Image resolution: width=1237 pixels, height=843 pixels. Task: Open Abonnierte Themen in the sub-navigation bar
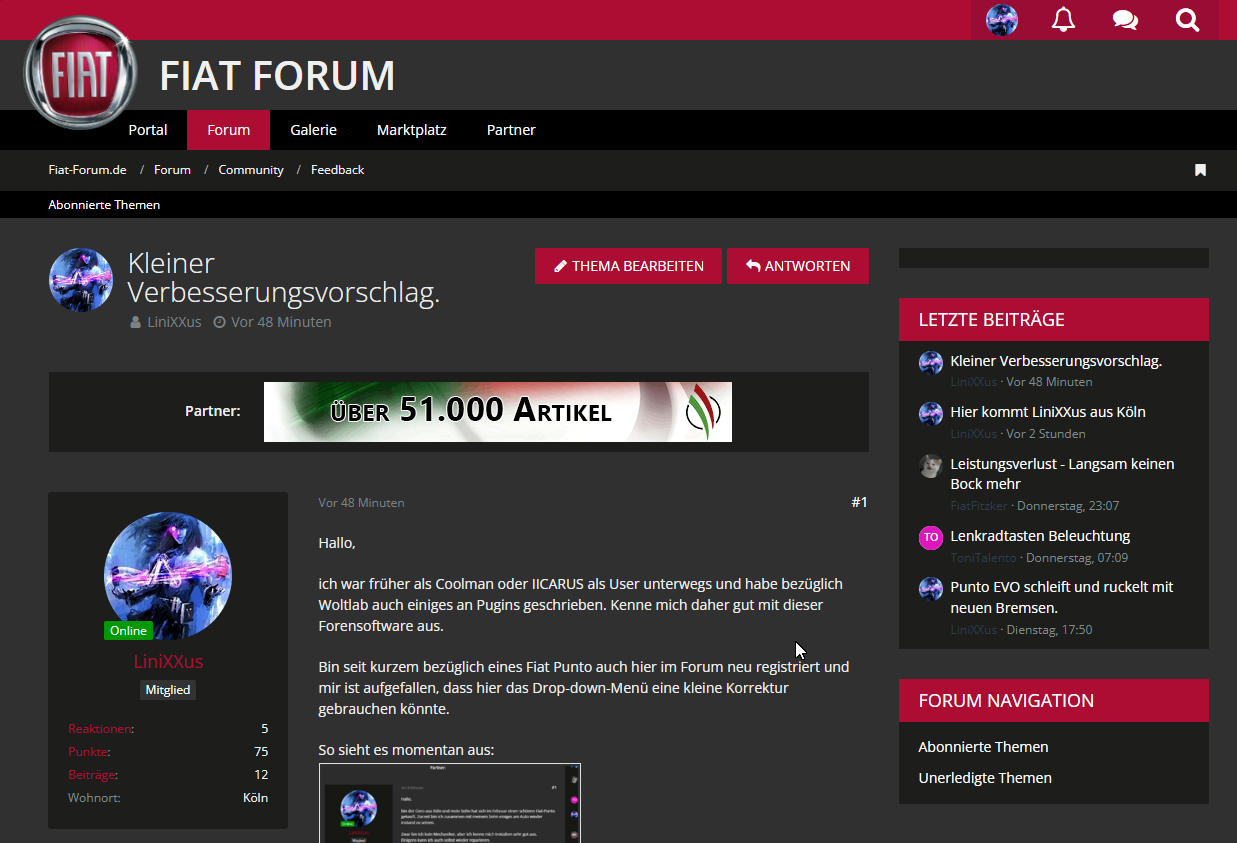[104, 205]
